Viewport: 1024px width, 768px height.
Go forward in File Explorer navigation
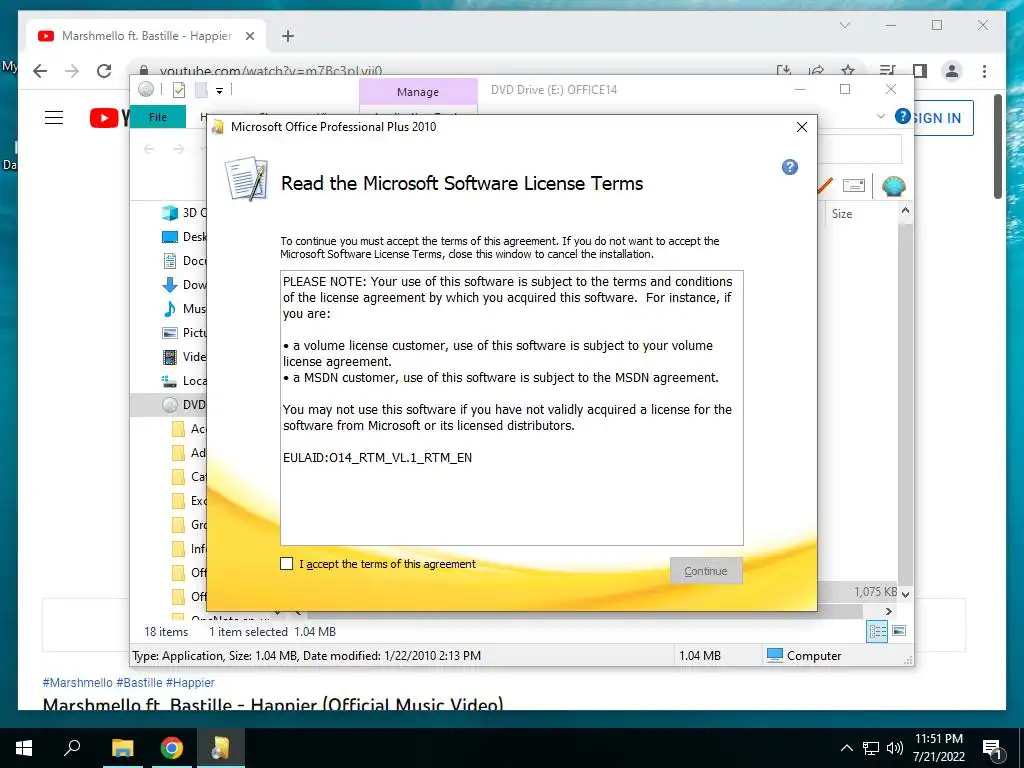[178, 150]
